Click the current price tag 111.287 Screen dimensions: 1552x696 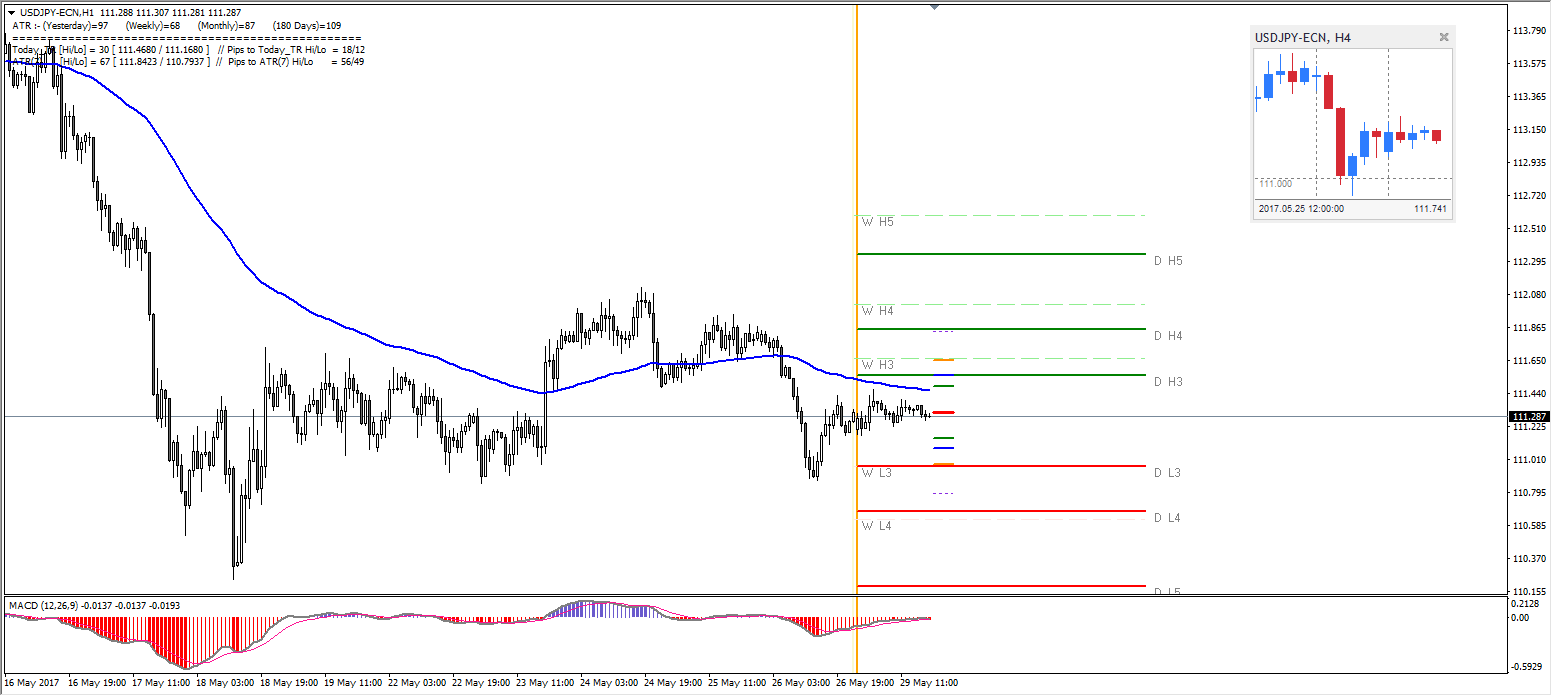[1530, 416]
